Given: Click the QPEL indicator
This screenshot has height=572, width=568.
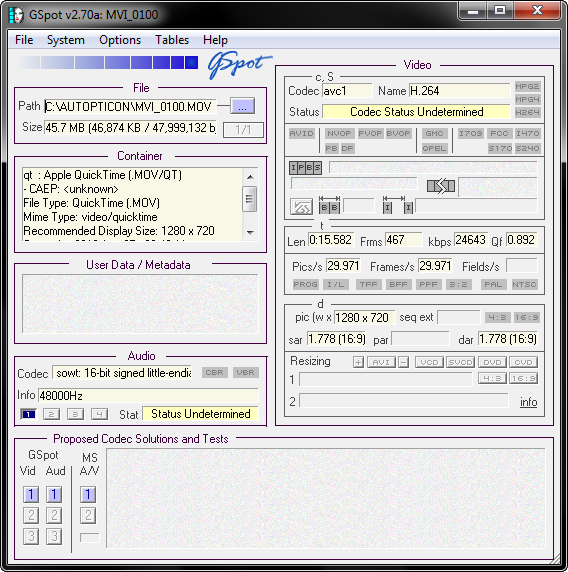Looking at the screenshot, I should tap(434, 148).
